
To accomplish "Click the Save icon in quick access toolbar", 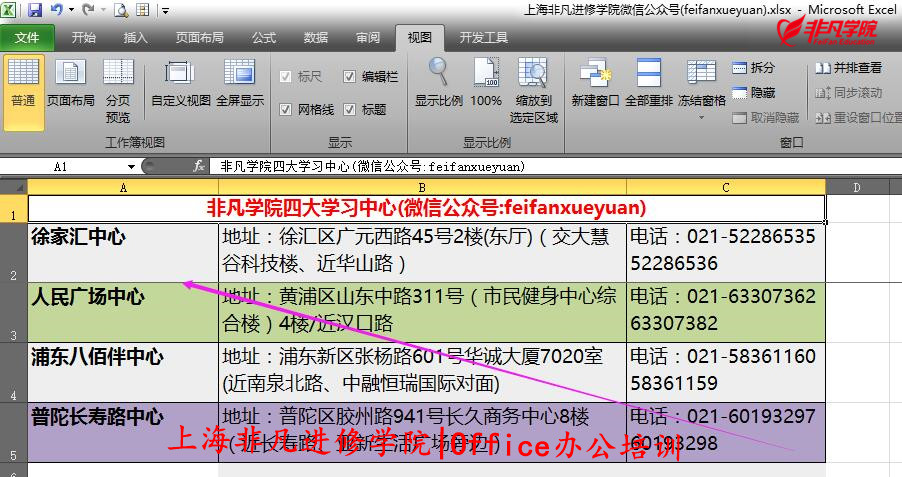I will (35, 9).
